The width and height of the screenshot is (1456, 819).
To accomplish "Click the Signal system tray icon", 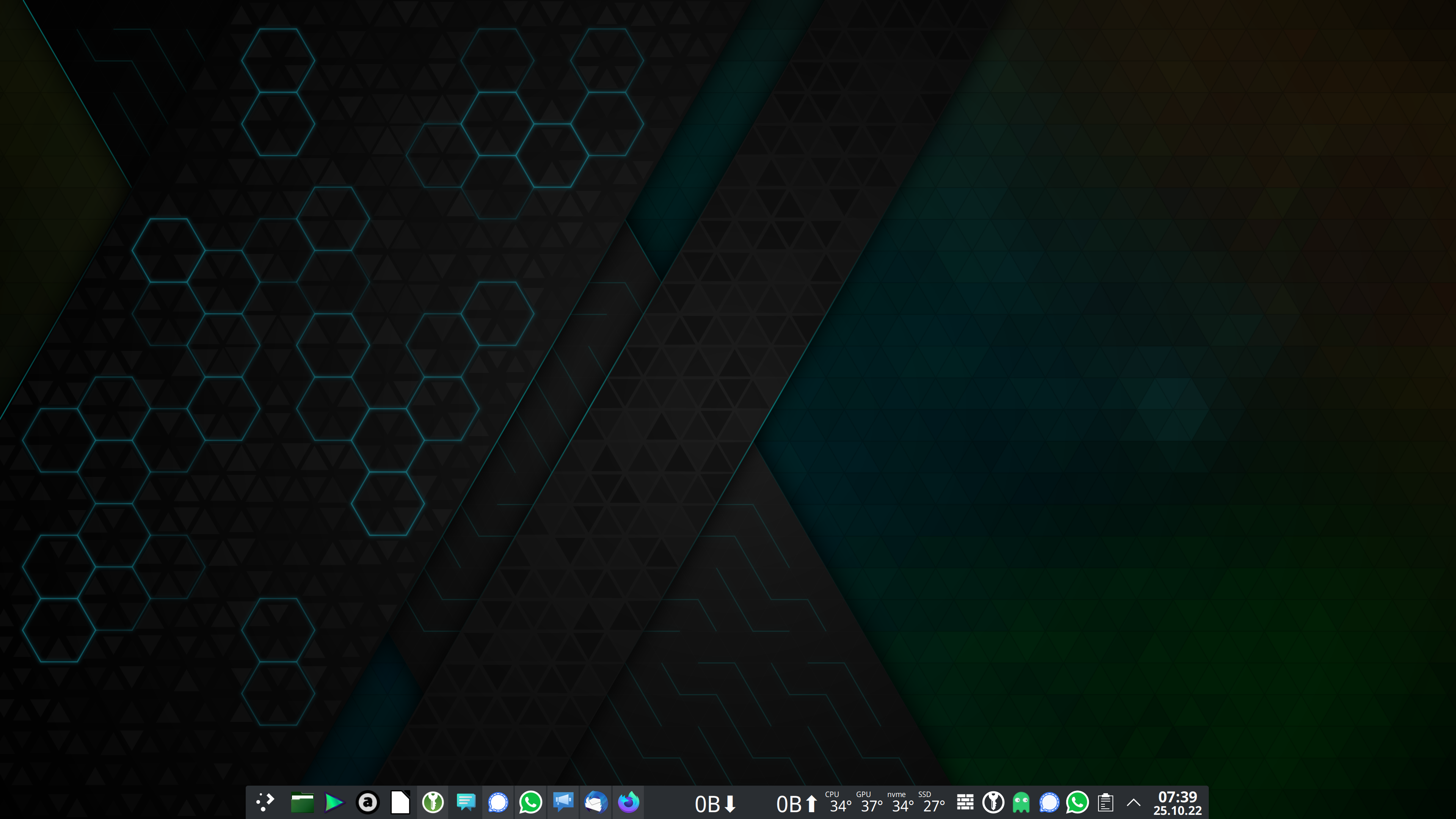I will click(1049, 803).
